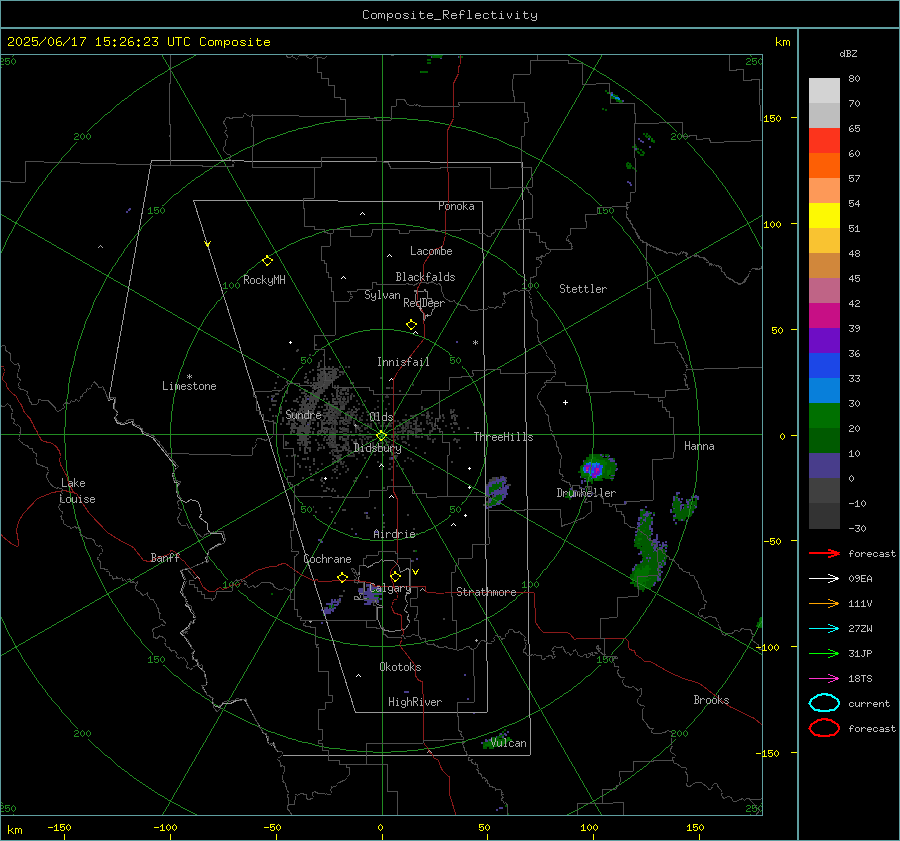This screenshot has width=900, height=841.
Task: Click the Okotoks label
Action: [x=400, y=668]
